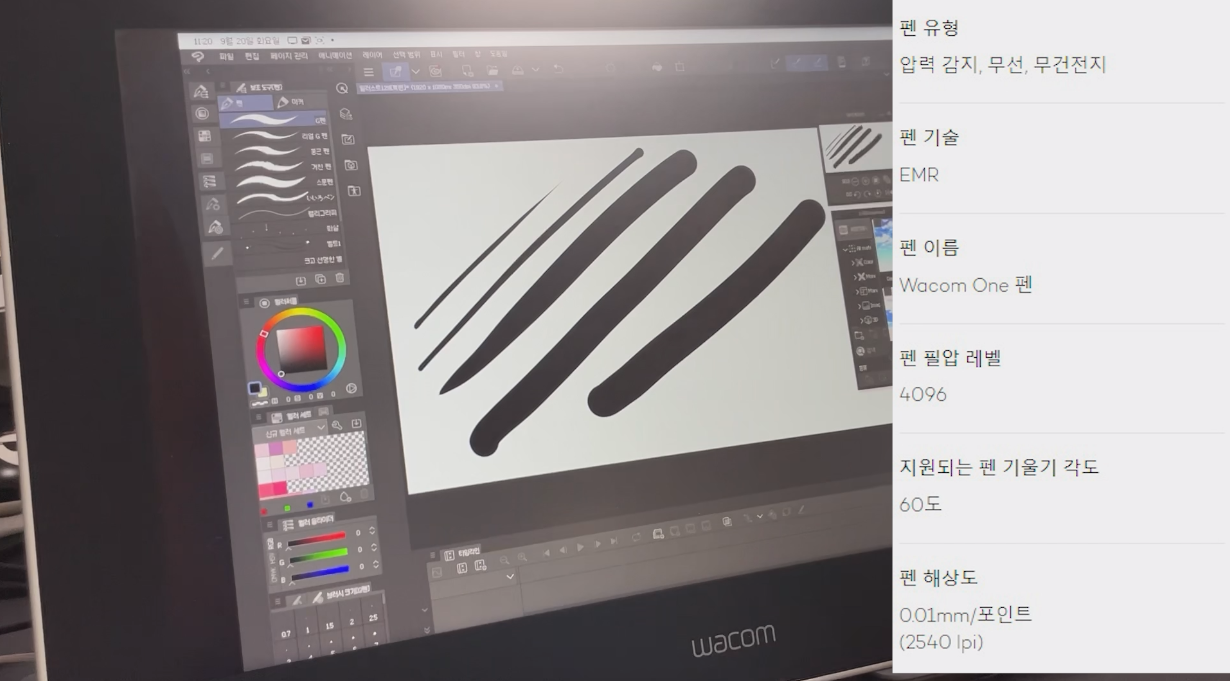Adjust the green G color slider
The width and height of the screenshot is (1230, 681).
318,555
